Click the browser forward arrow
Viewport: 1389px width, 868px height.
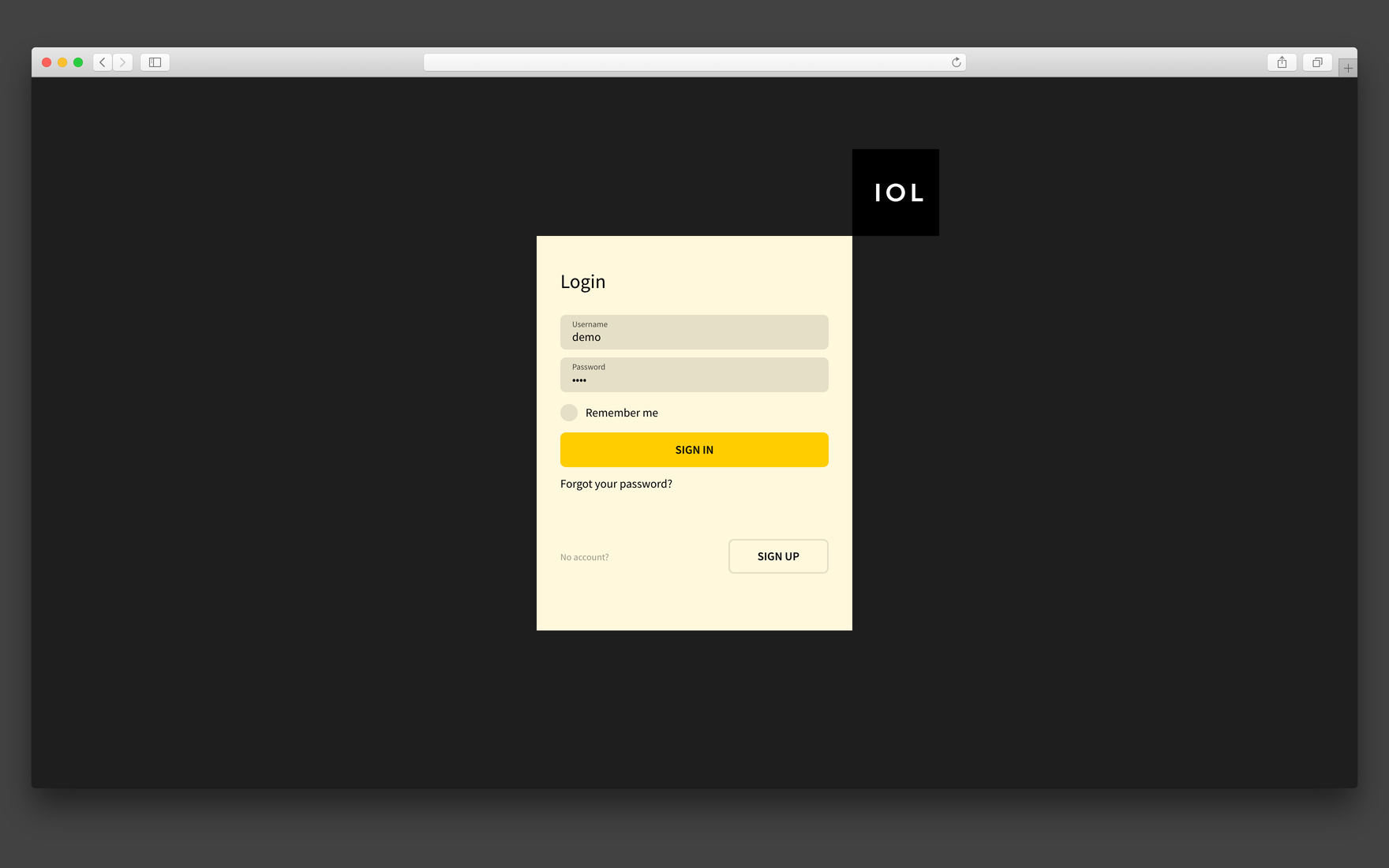point(123,62)
